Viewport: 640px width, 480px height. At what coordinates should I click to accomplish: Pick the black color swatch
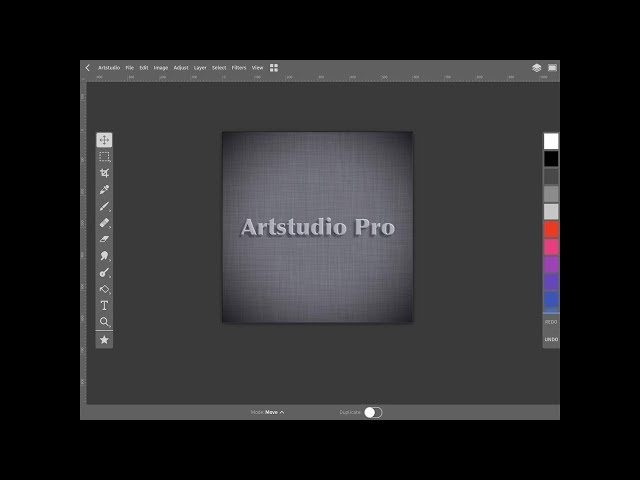(x=551, y=159)
